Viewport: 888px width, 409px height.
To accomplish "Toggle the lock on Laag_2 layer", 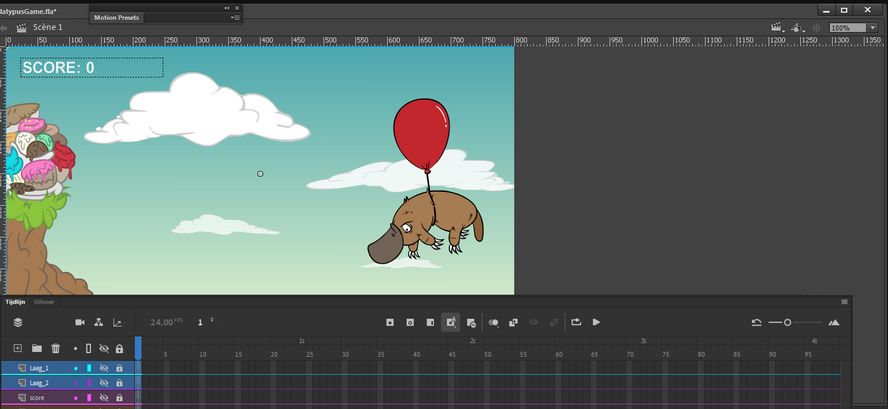I will pos(119,382).
